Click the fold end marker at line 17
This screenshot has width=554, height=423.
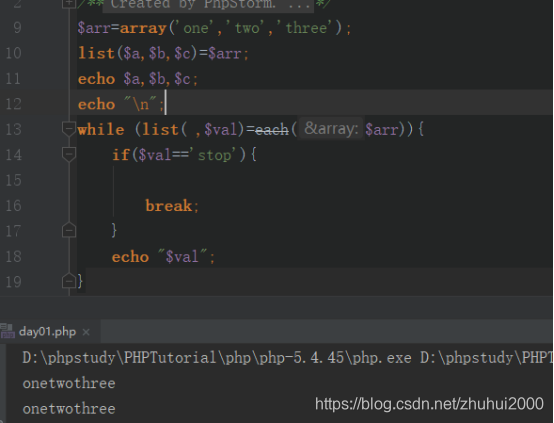click(x=69, y=230)
